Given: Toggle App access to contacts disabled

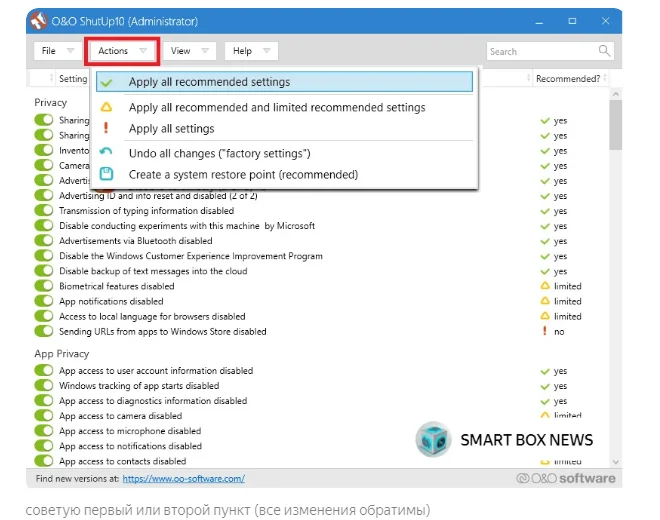Looking at the screenshot, I should point(44,461).
